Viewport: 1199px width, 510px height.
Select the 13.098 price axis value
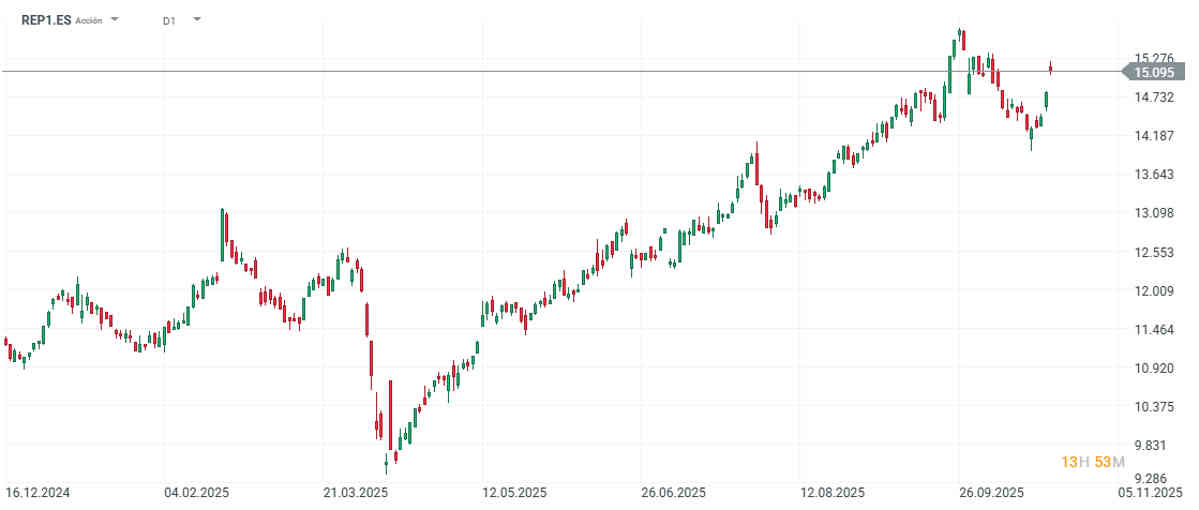point(1153,213)
